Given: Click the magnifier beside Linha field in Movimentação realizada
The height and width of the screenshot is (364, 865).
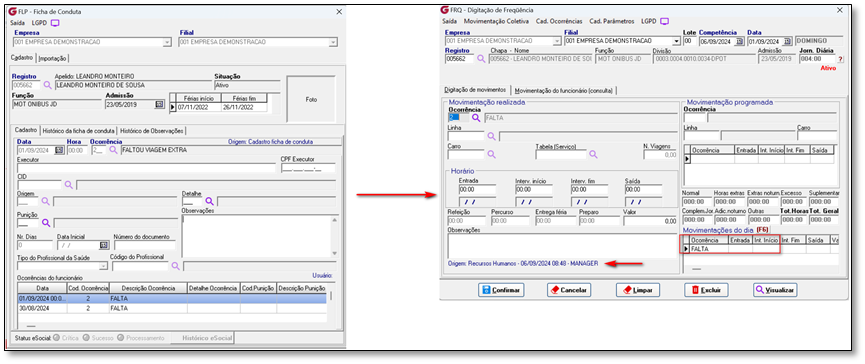Looking at the screenshot, I should click(491, 136).
